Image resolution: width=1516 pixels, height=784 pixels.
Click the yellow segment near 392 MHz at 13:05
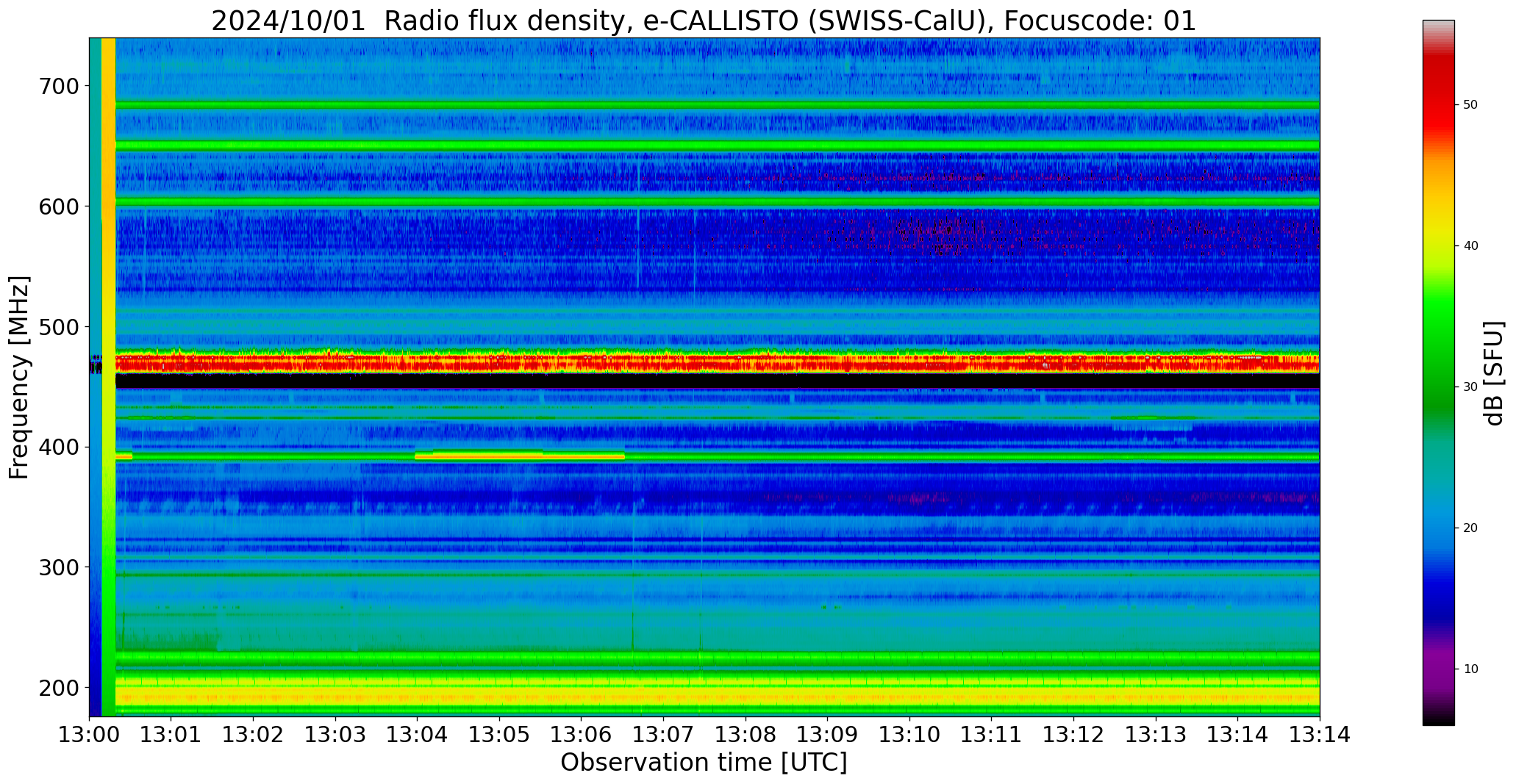tap(520, 456)
